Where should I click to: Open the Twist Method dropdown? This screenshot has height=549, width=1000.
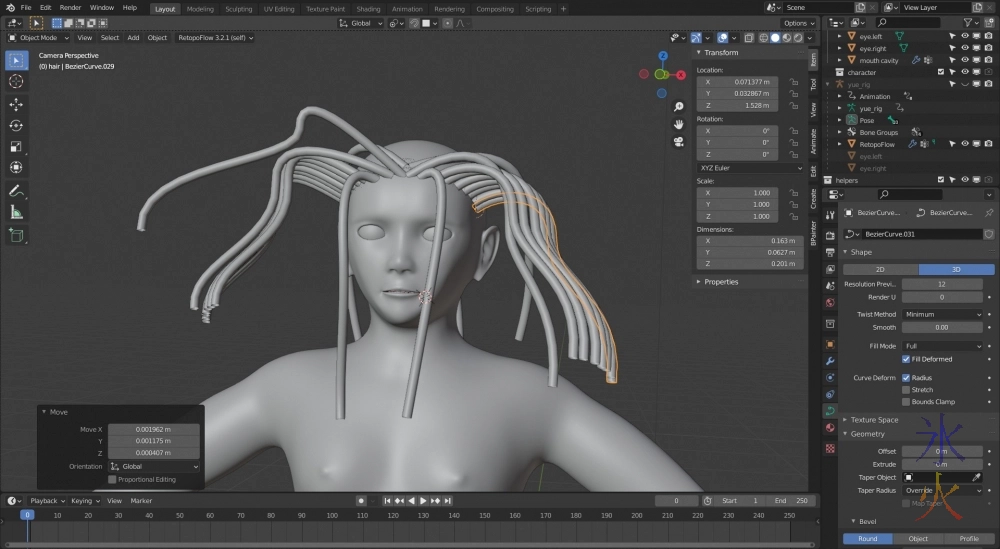tap(942, 314)
